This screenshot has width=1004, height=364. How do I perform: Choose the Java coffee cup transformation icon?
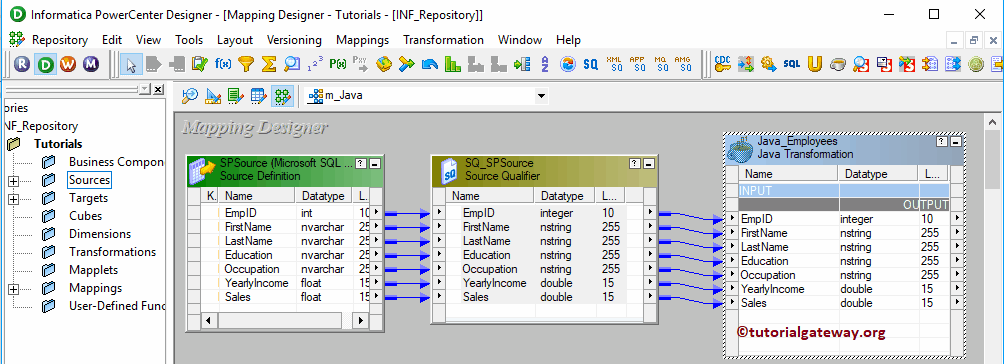click(838, 64)
